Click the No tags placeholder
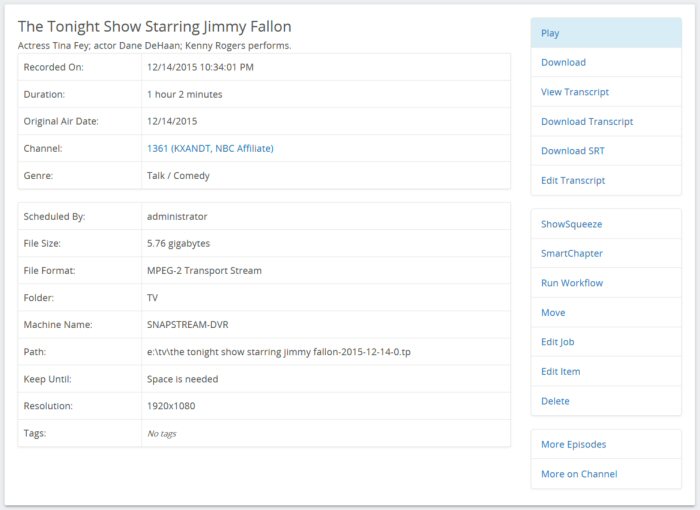700x510 pixels. 162,434
